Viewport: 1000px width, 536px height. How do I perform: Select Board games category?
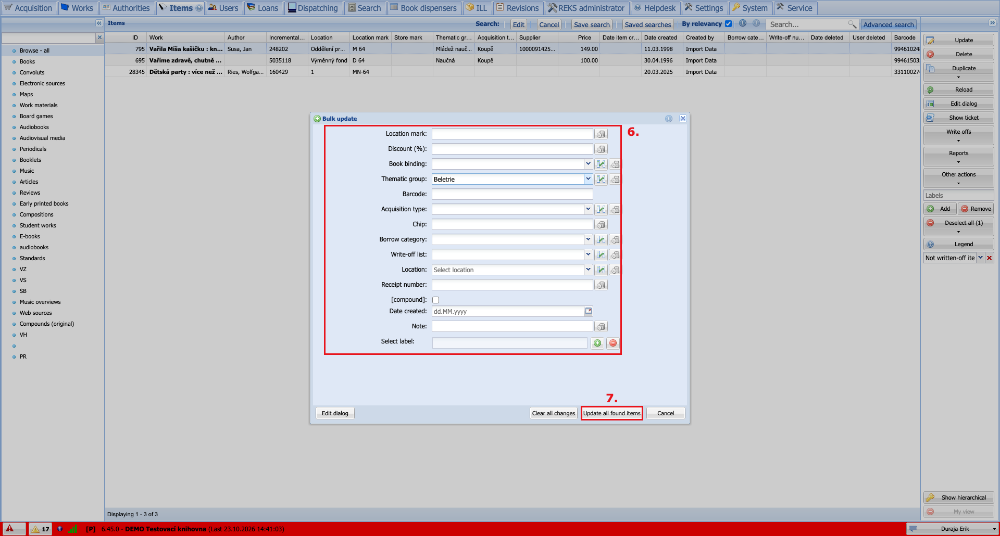36,116
